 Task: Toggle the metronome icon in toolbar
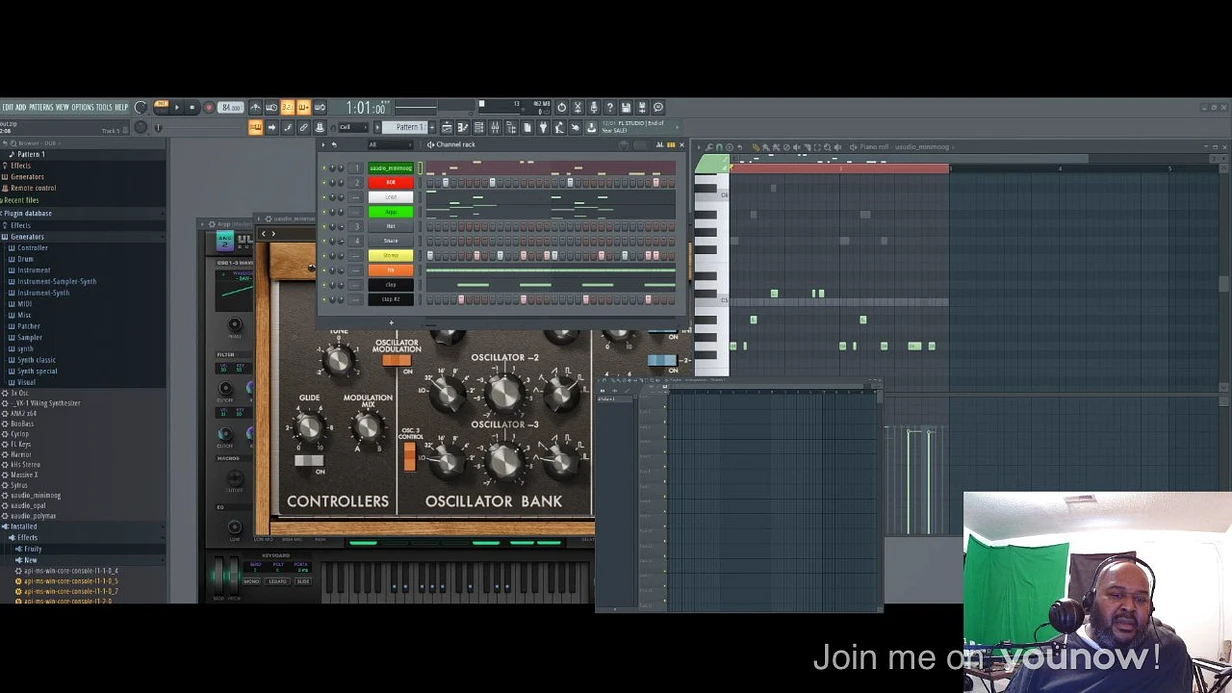255,107
